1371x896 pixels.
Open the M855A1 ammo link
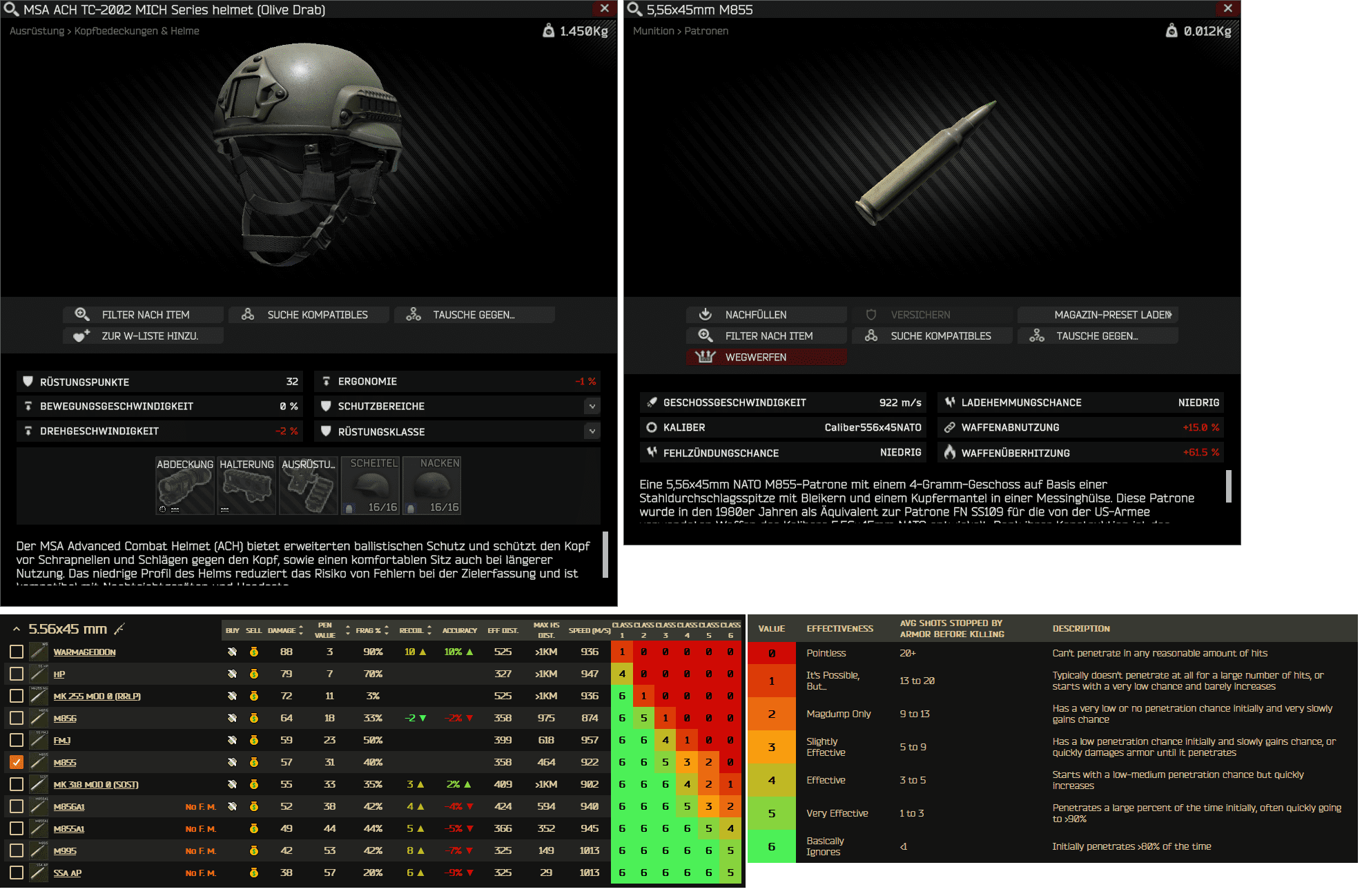pyautogui.click(x=69, y=829)
